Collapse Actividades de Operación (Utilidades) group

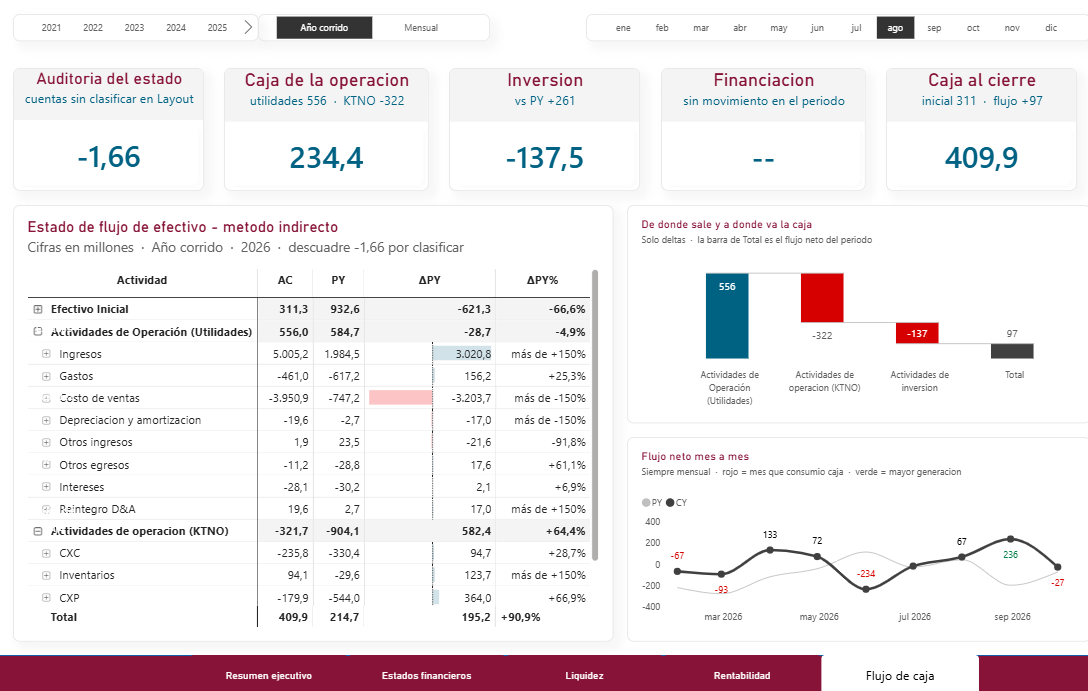(x=38, y=332)
